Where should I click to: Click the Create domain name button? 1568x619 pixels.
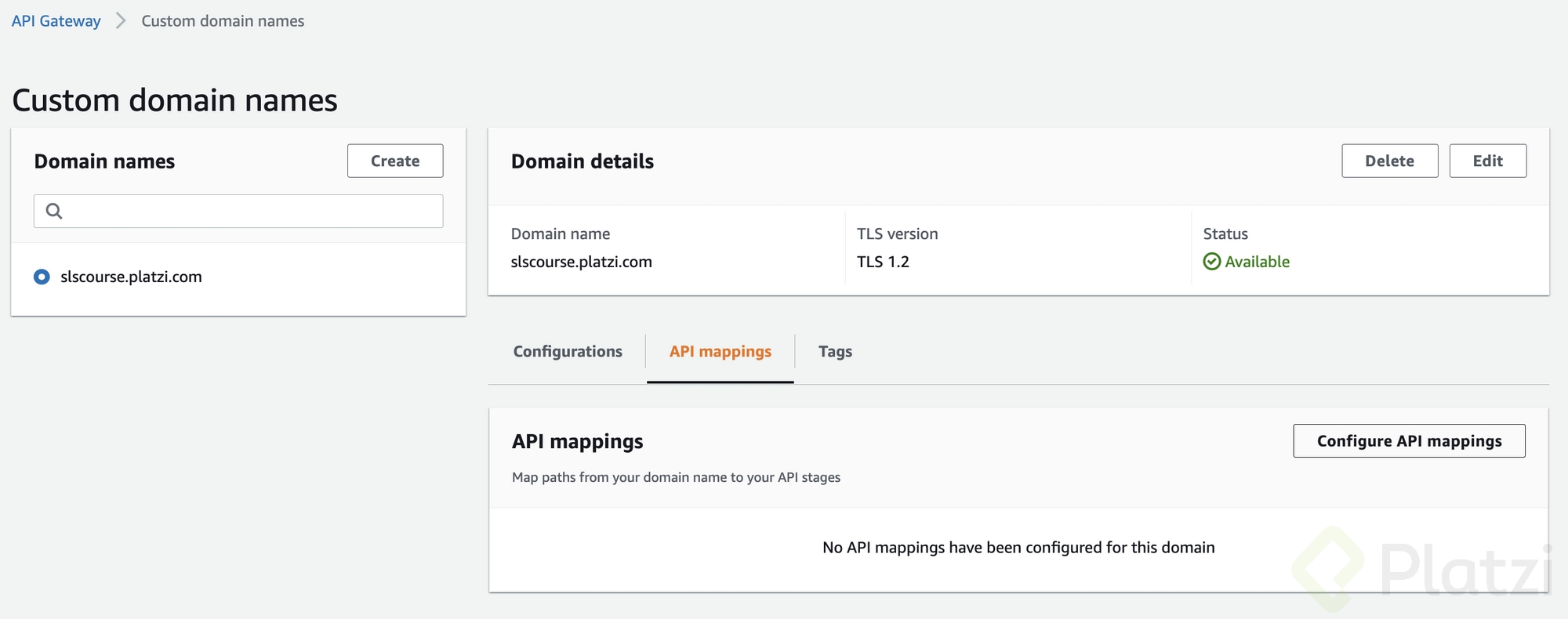coord(395,161)
